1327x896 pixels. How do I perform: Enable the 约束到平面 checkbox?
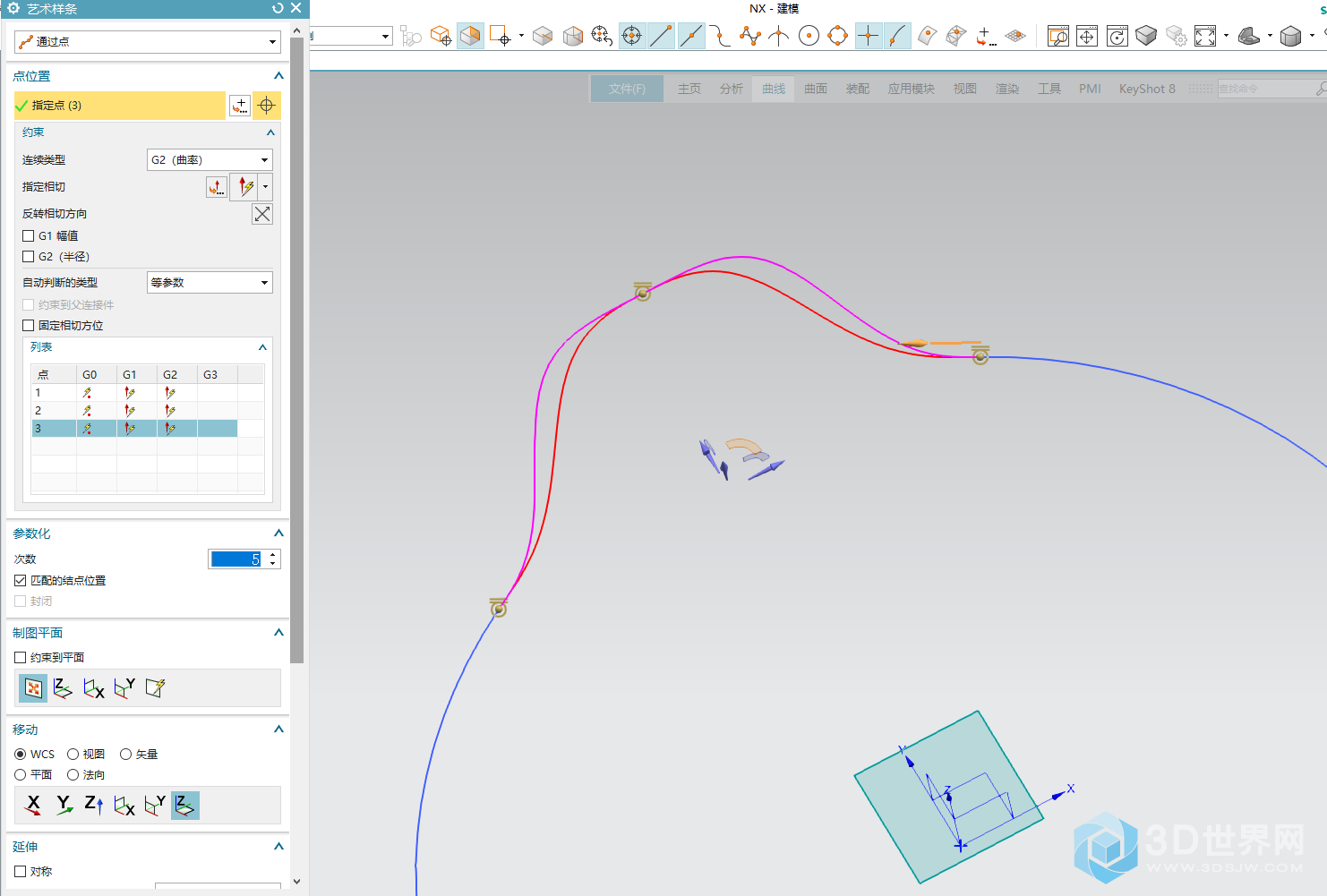pyautogui.click(x=21, y=658)
